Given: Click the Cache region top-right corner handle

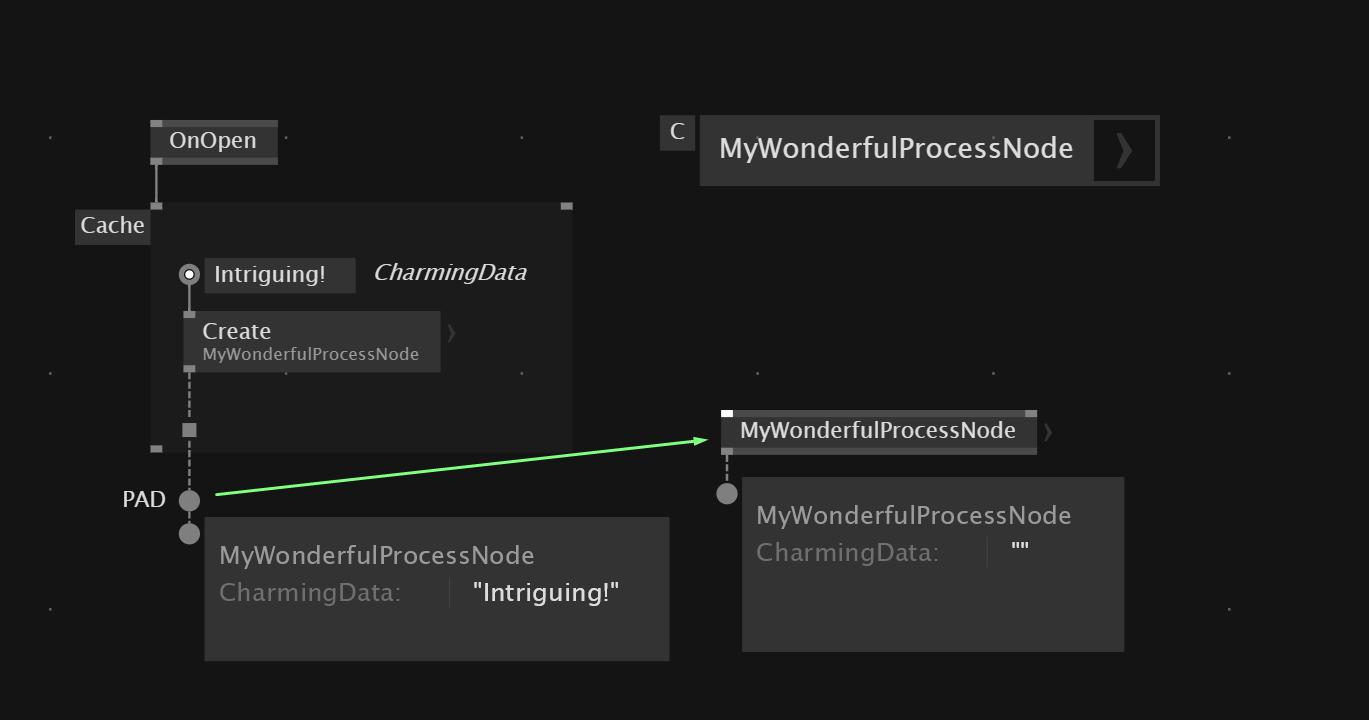Looking at the screenshot, I should click(567, 206).
